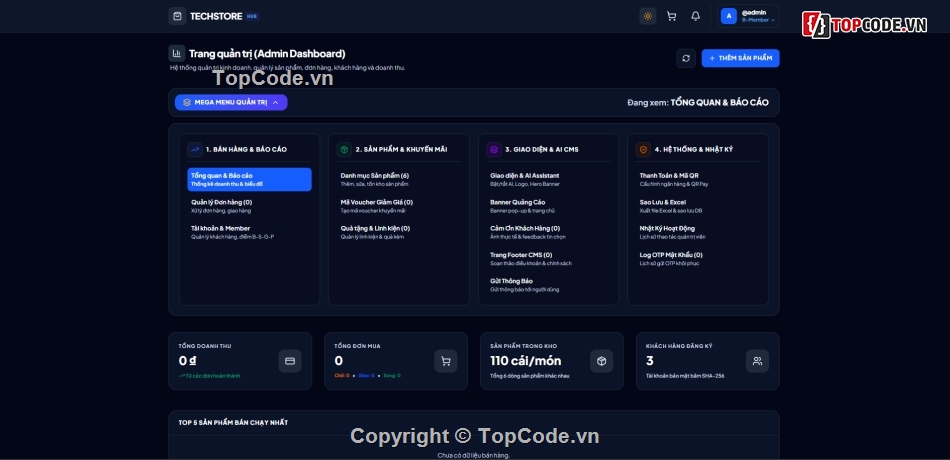950x460 pixels.
Task: Click the bar chart icon beside Trang quản trị
Action: (177, 53)
